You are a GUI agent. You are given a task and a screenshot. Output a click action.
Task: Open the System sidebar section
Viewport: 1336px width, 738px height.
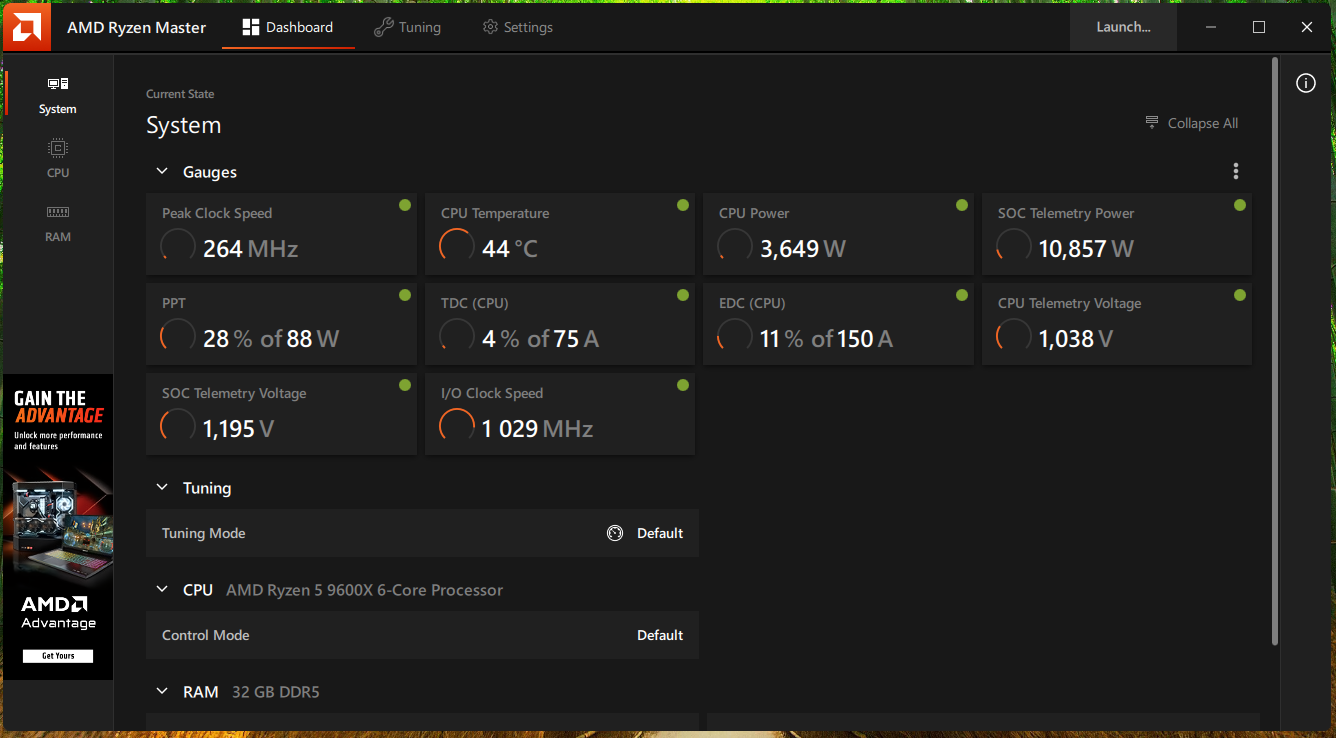(58, 95)
